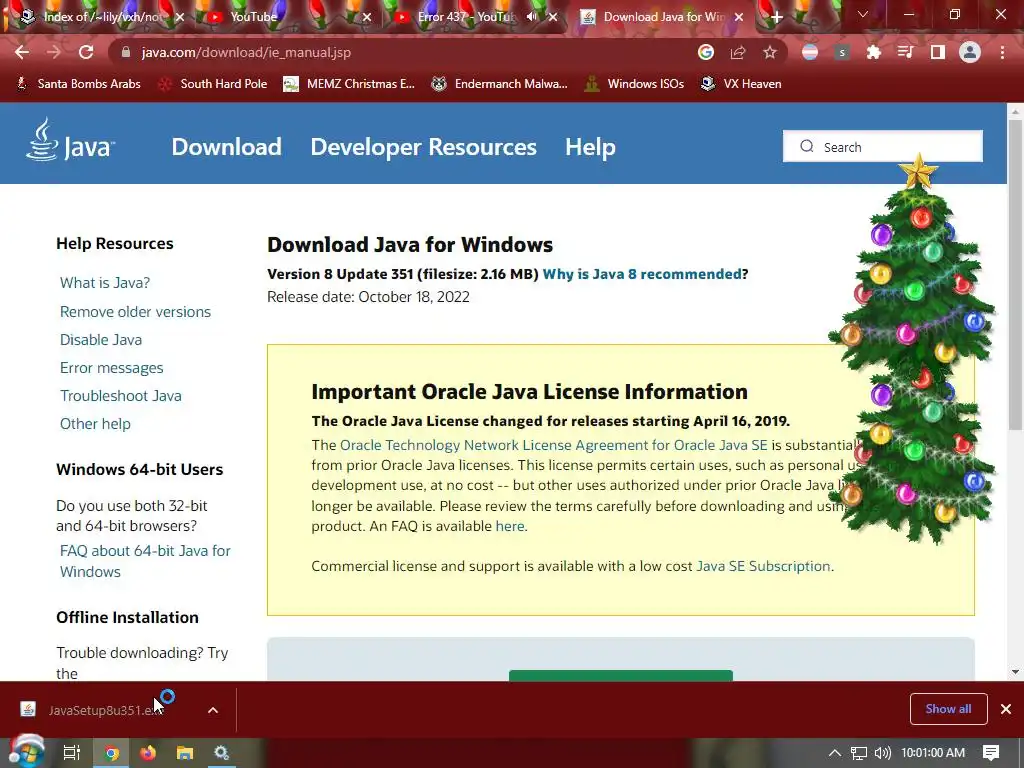Switch to the Error 437 YouTube tab

click(466, 17)
